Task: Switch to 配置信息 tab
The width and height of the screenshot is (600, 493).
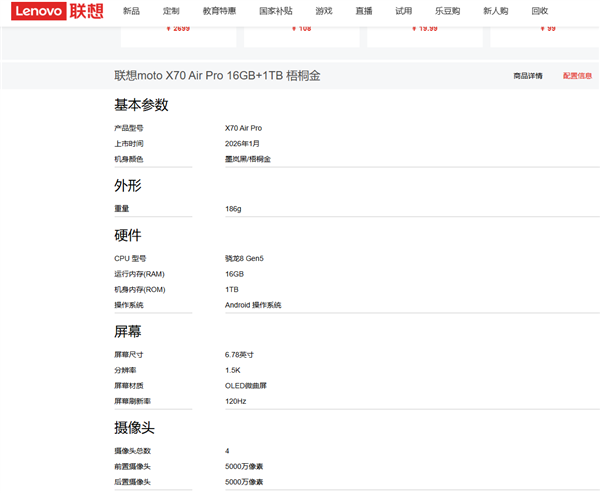Action: coord(577,76)
